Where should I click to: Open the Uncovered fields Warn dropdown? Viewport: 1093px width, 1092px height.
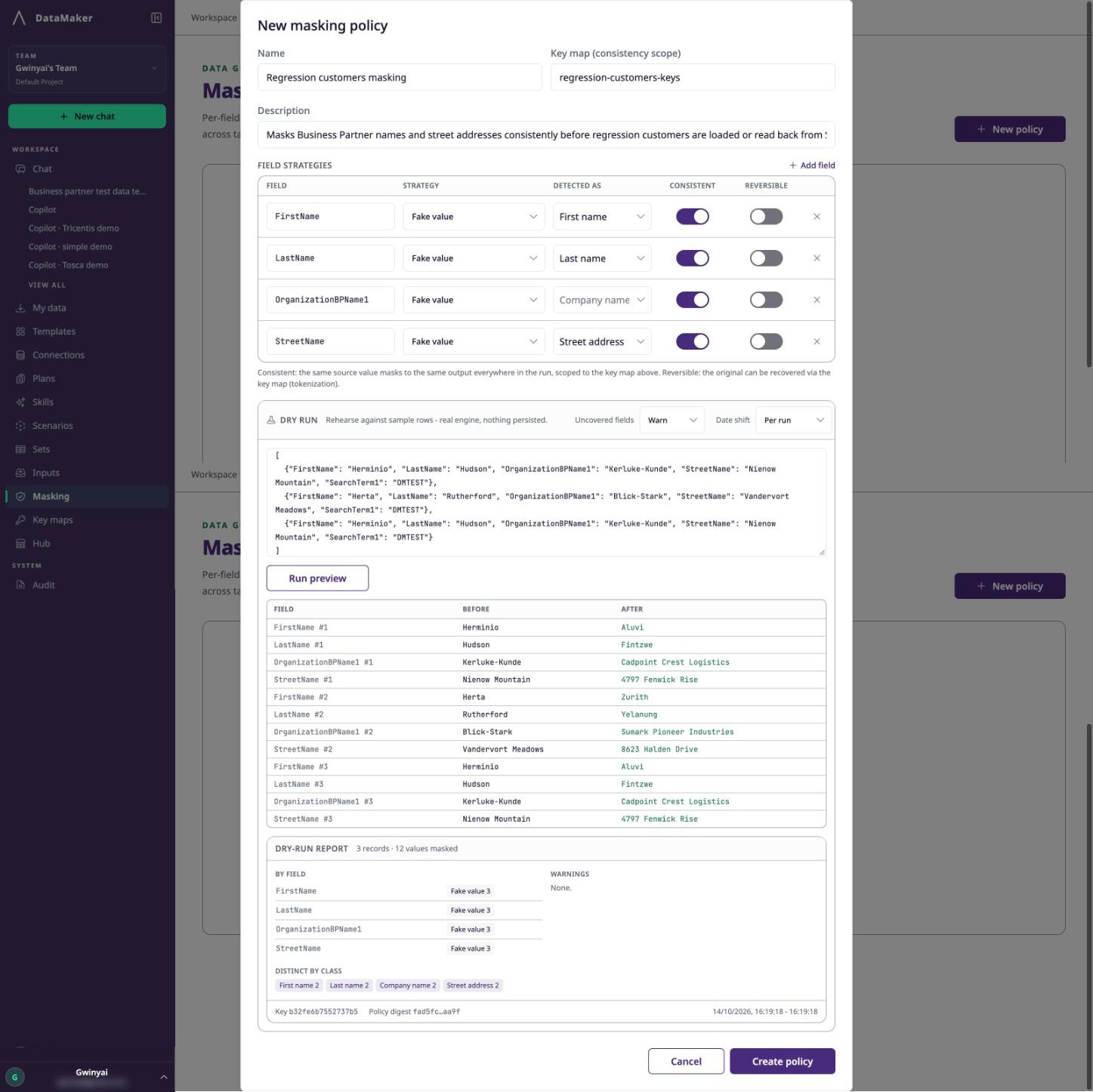click(x=672, y=420)
